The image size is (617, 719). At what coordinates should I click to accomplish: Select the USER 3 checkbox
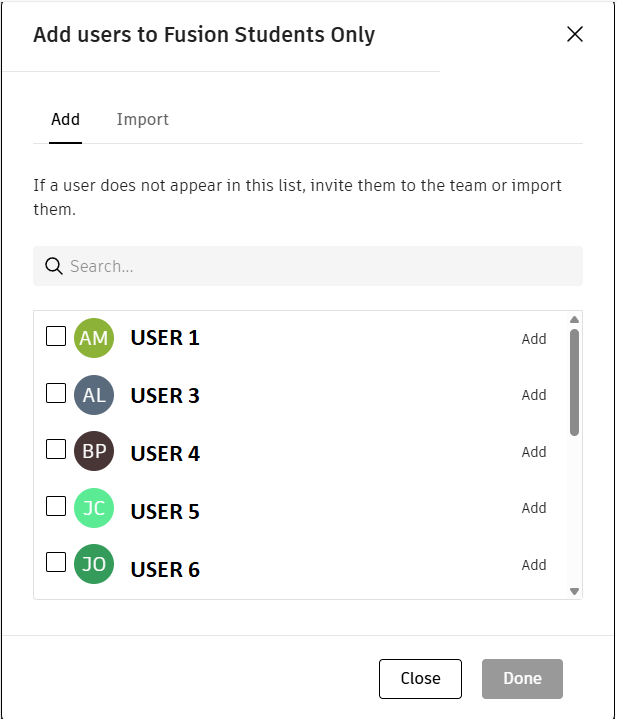pyautogui.click(x=56, y=393)
